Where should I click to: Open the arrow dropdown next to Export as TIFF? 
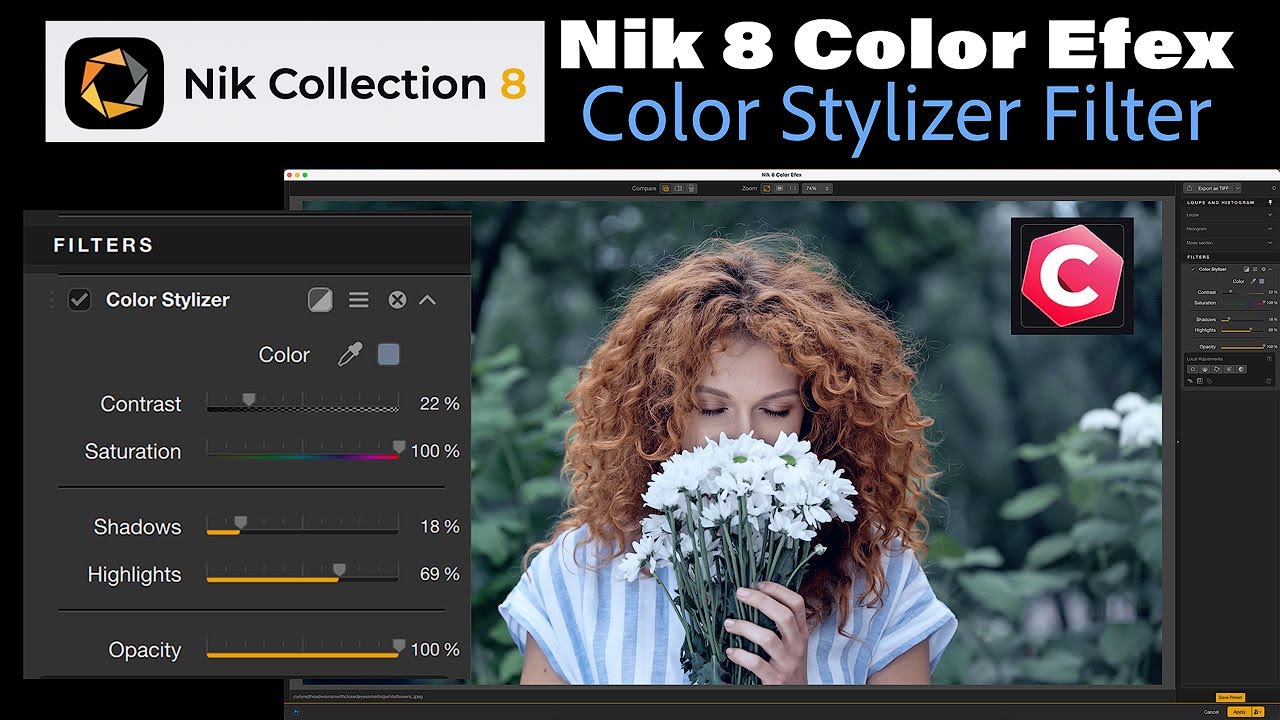(x=1238, y=188)
